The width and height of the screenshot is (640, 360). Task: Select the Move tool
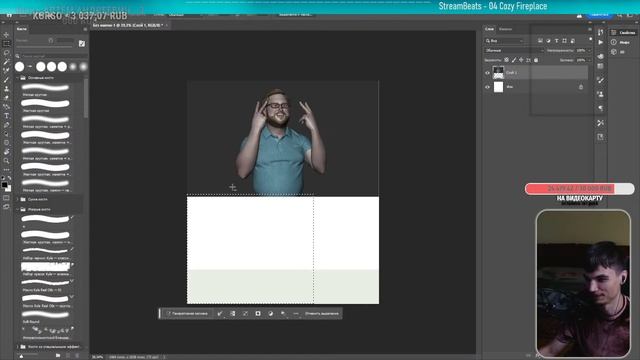pos(6,35)
